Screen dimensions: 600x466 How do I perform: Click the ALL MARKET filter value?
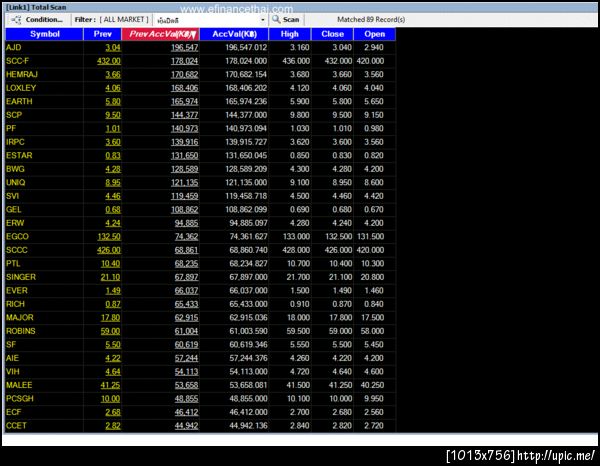pyautogui.click(x=124, y=20)
